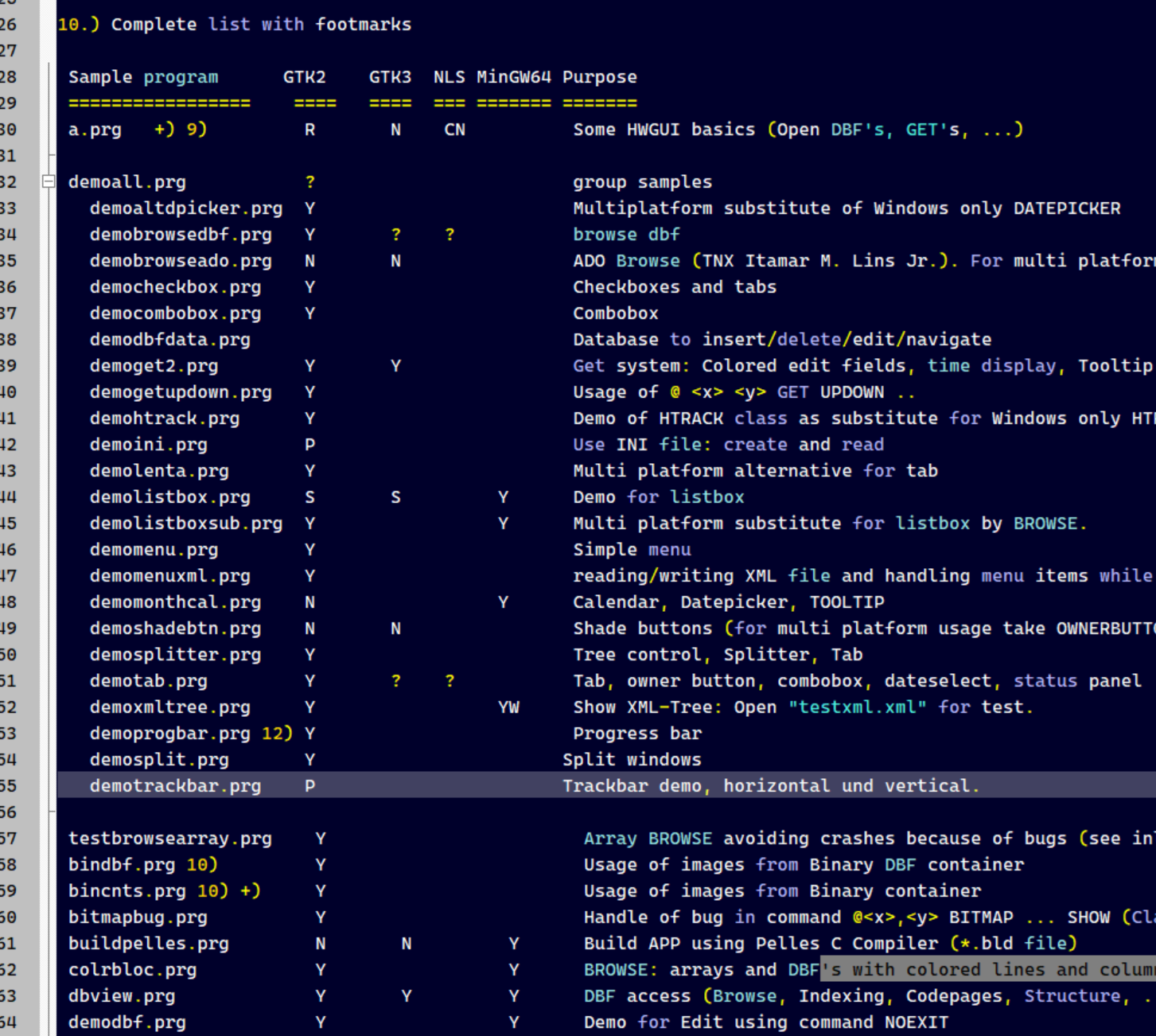Screen dimensions: 1156x1036
Task: Click the buildpelles.prg filename
Action: pyautogui.click(x=148, y=943)
